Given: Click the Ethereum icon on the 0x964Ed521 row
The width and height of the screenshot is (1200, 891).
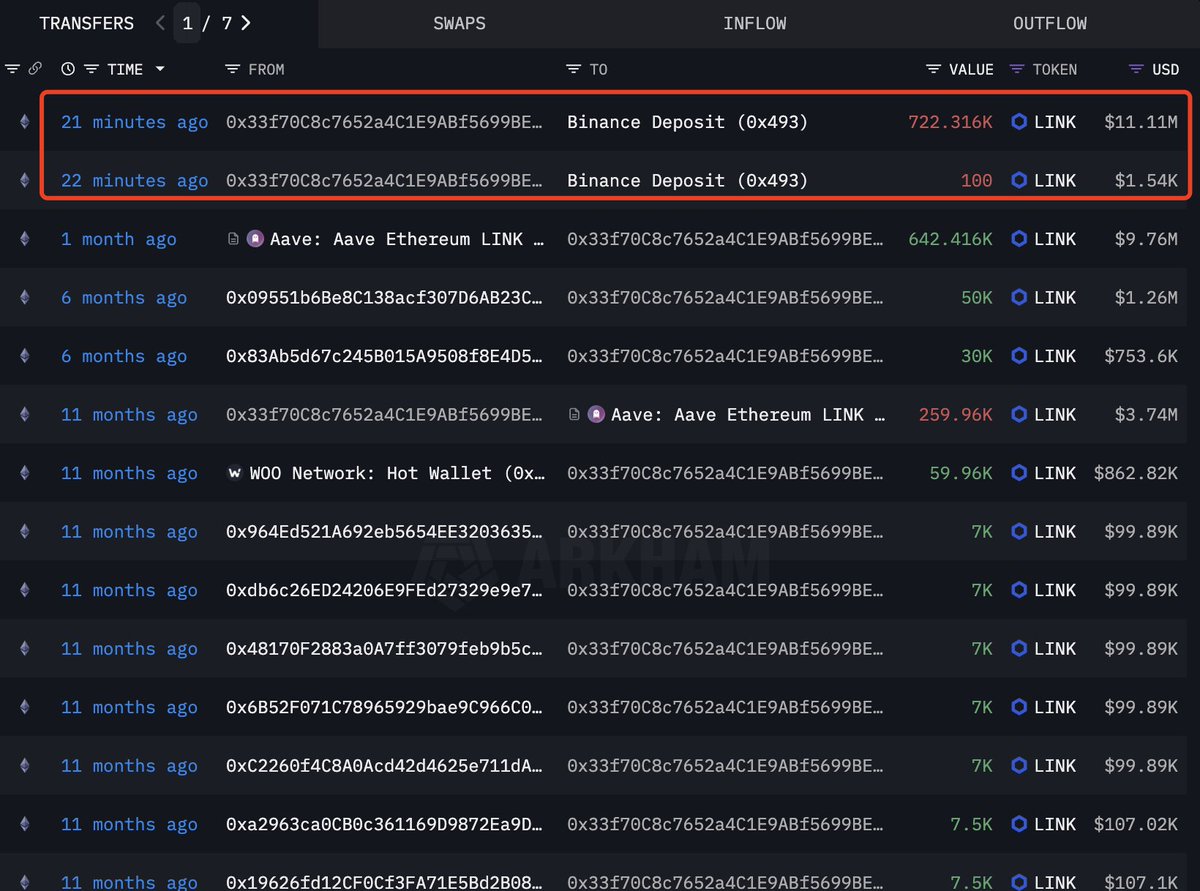Looking at the screenshot, I should (x=25, y=532).
